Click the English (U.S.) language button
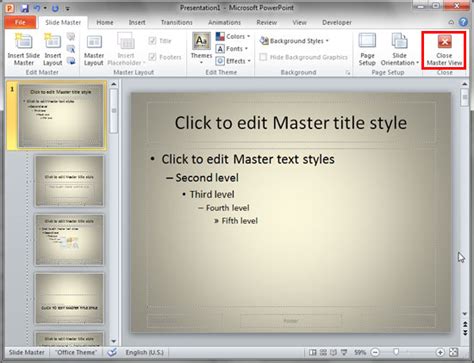This screenshot has width=474, height=363. point(144,352)
